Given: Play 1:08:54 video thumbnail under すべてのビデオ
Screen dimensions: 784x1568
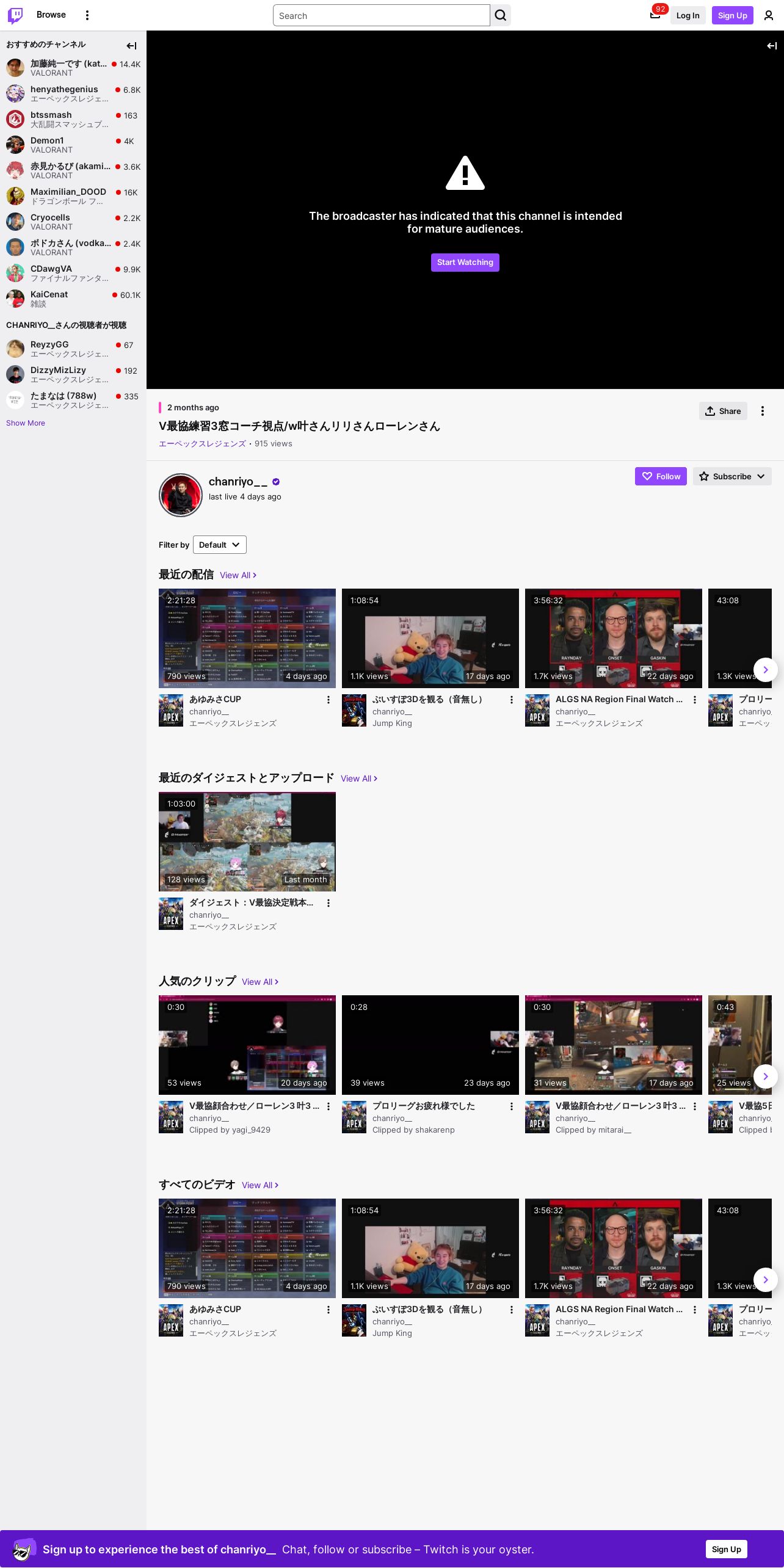Looking at the screenshot, I should click(x=430, y=1248).
